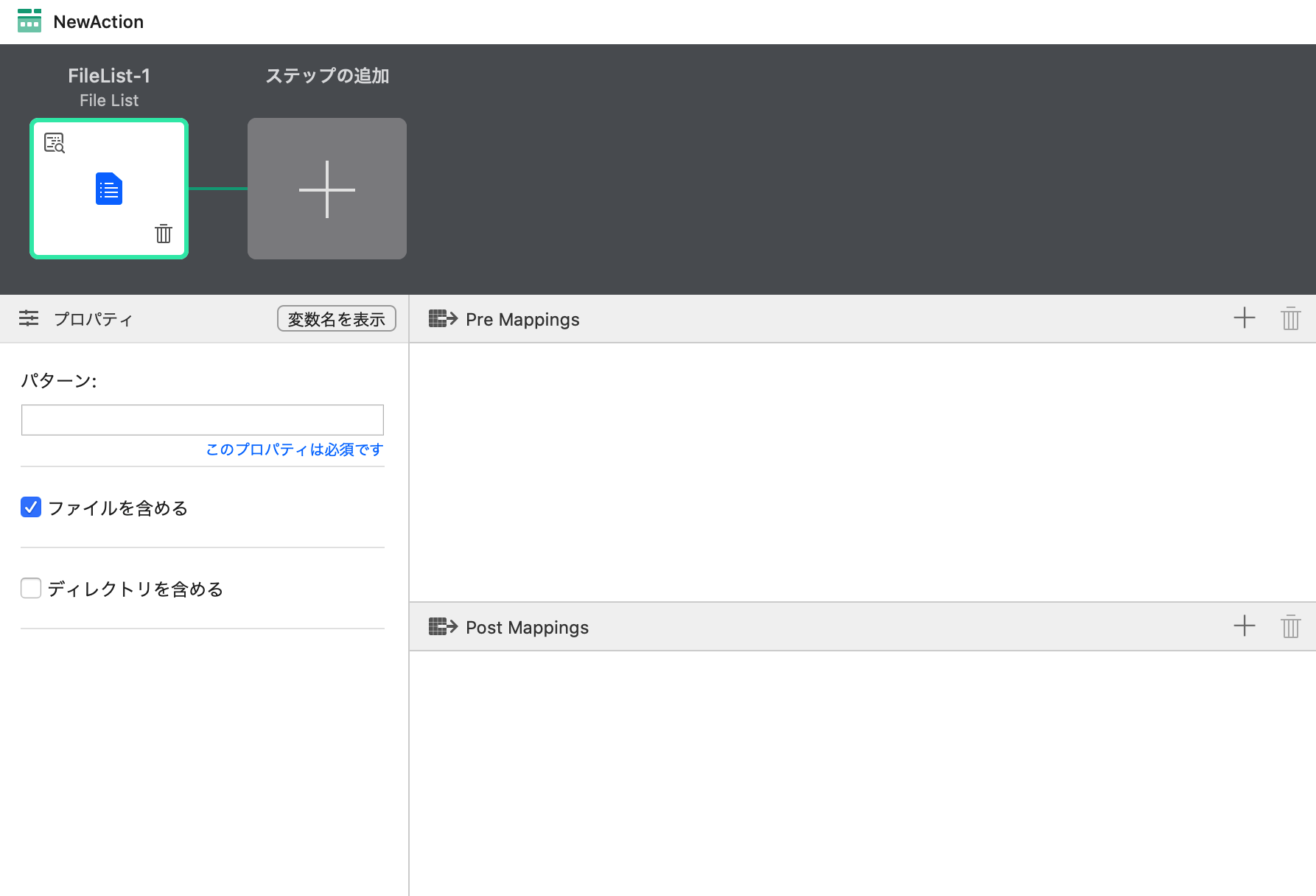Click the NewAction app icon in the header
The image size is (1316, 896).
click(29, 21)
